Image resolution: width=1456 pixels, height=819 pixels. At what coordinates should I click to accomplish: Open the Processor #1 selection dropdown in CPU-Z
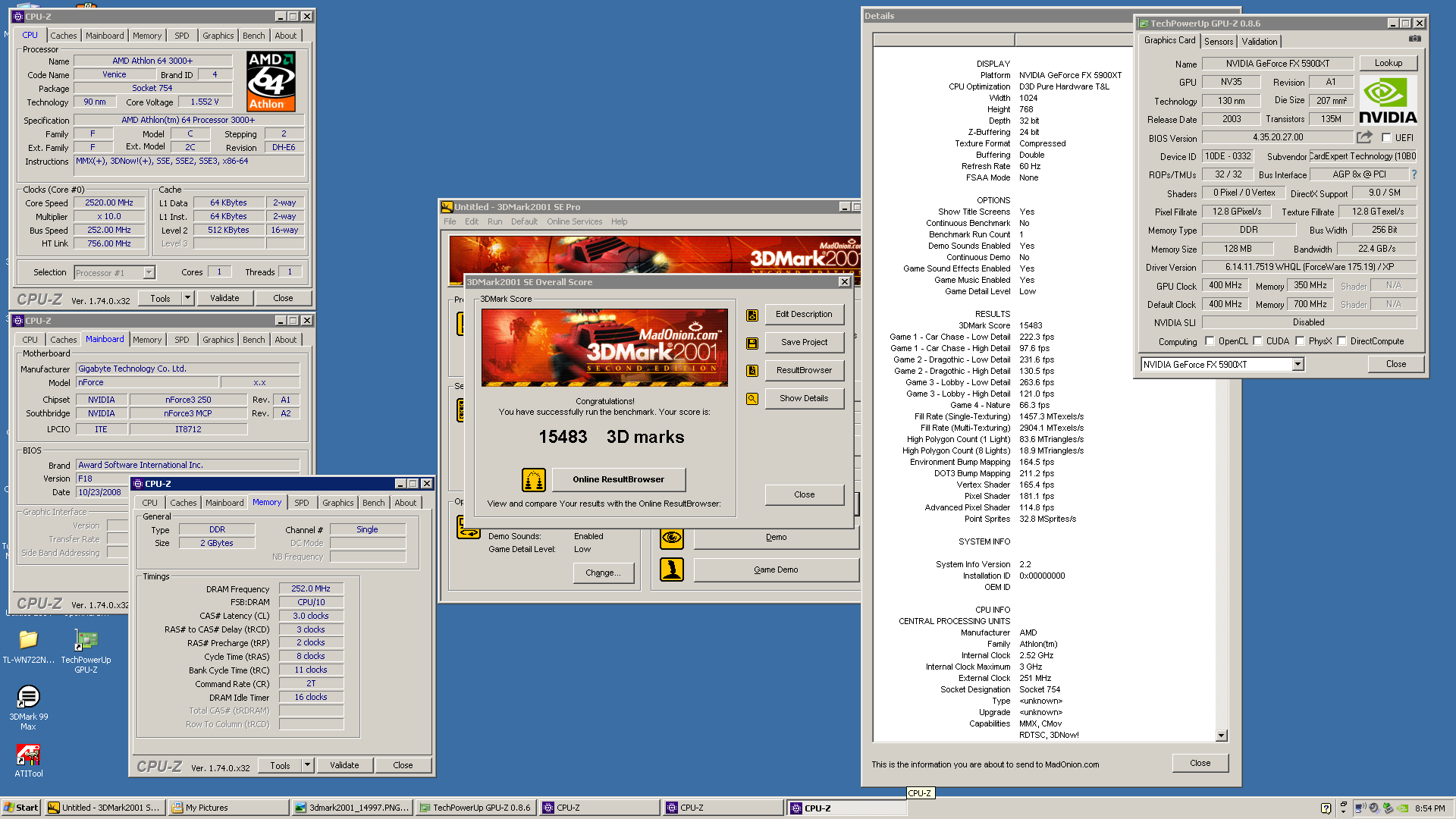149,273
